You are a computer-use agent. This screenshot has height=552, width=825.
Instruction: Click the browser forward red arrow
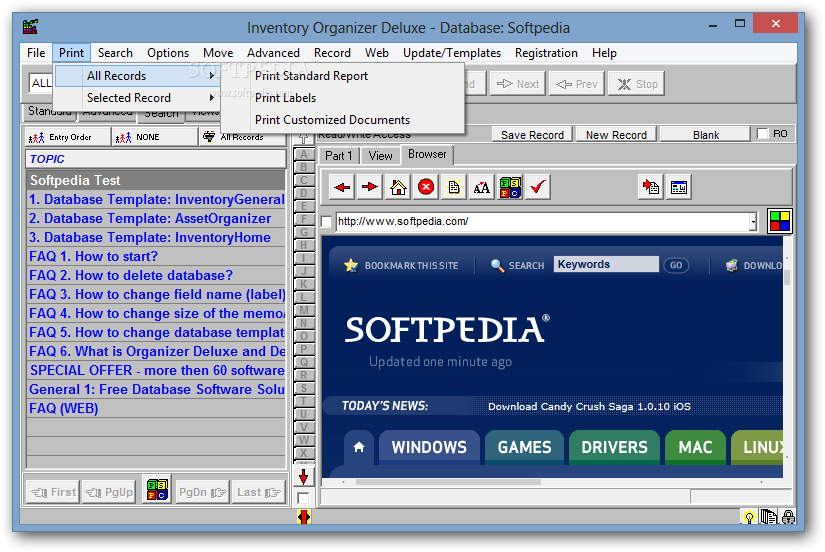pyautogui.click(x=370, y=187)
